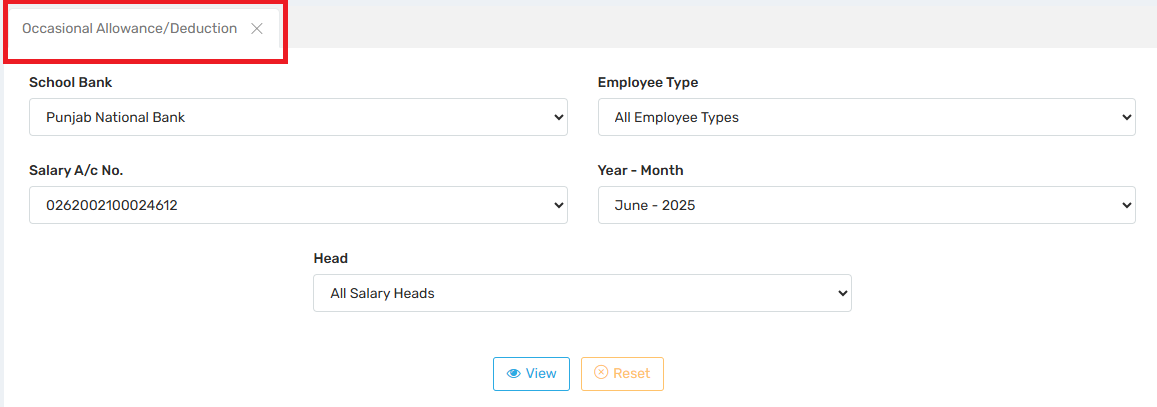
Task: Click the Employee Type dropdown chevron
Action: 1127,117
